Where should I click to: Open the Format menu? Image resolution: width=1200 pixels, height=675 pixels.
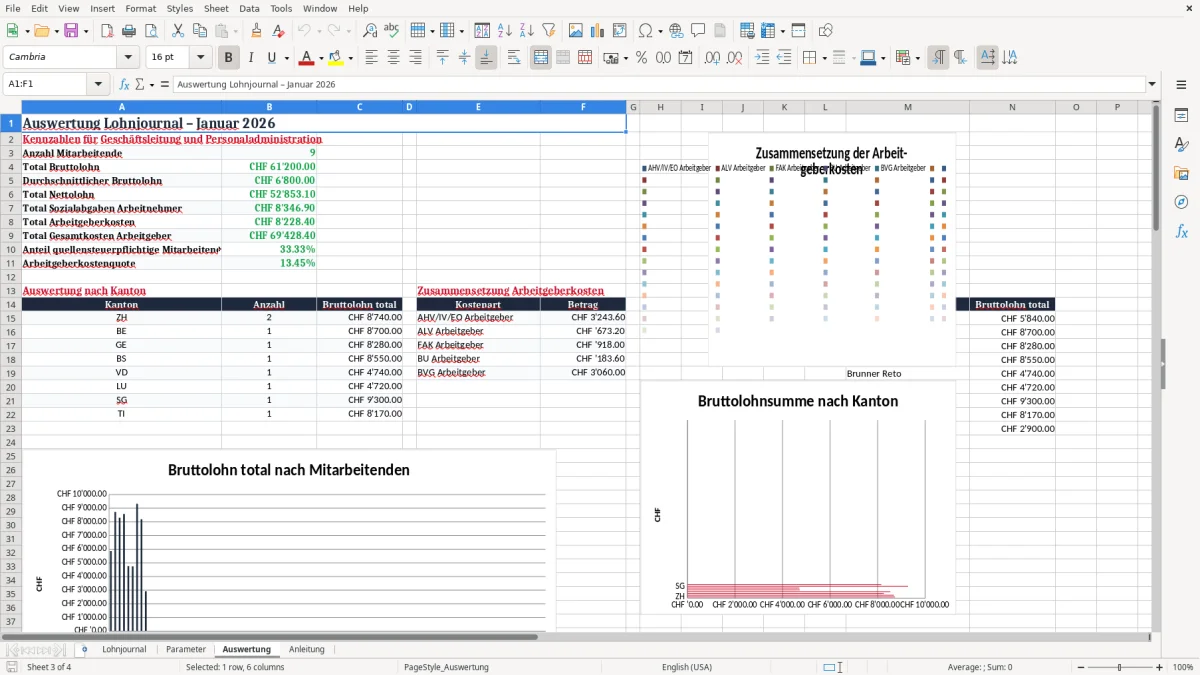pos(140,8)
